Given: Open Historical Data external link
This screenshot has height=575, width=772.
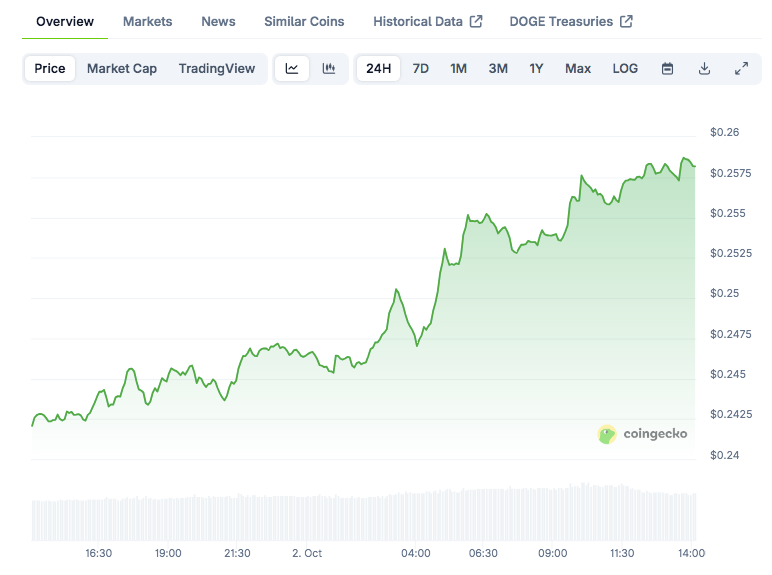Looking at the screenshot, I should [427, 21].
